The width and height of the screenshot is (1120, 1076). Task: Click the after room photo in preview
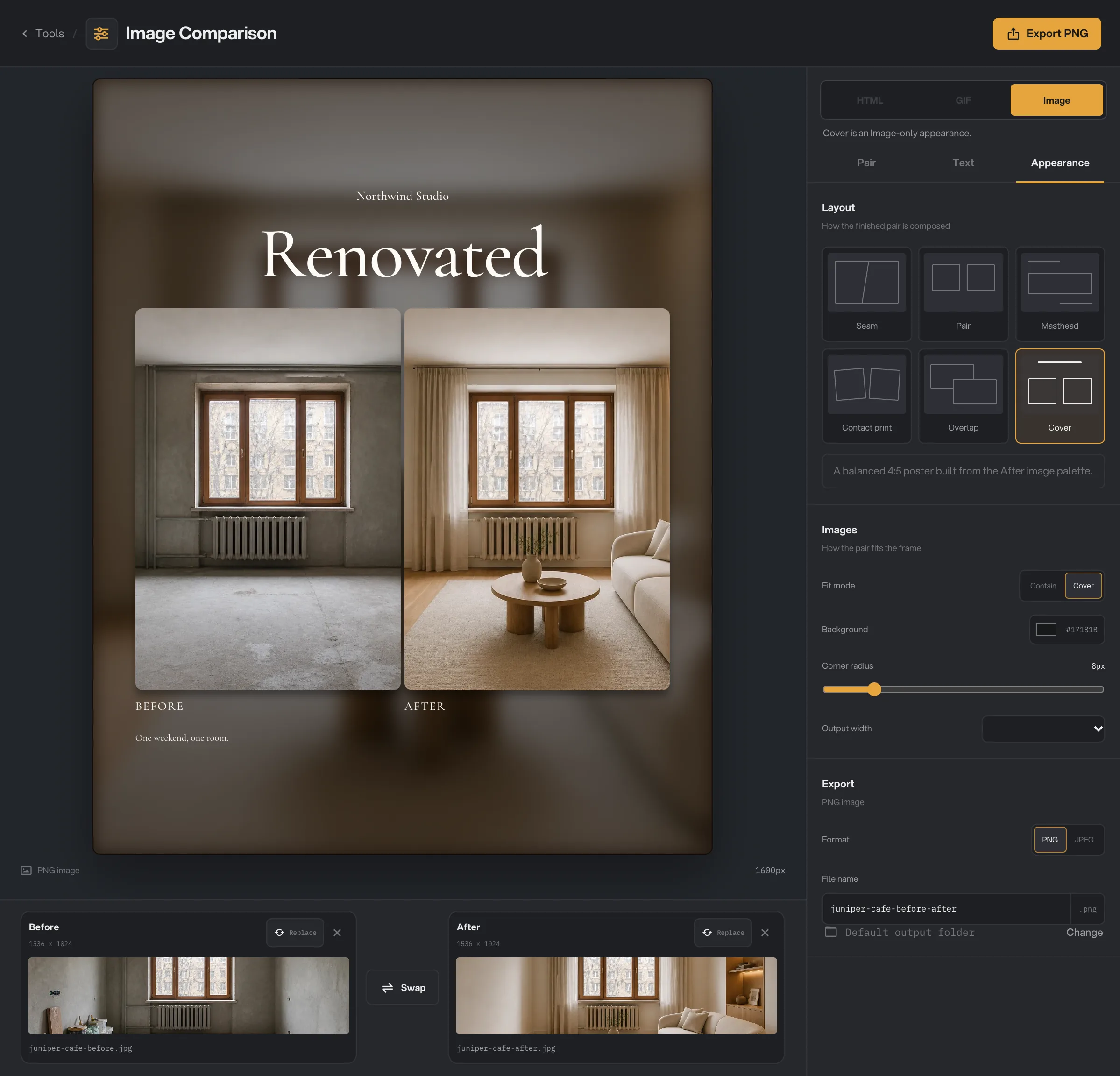(537, 499)
